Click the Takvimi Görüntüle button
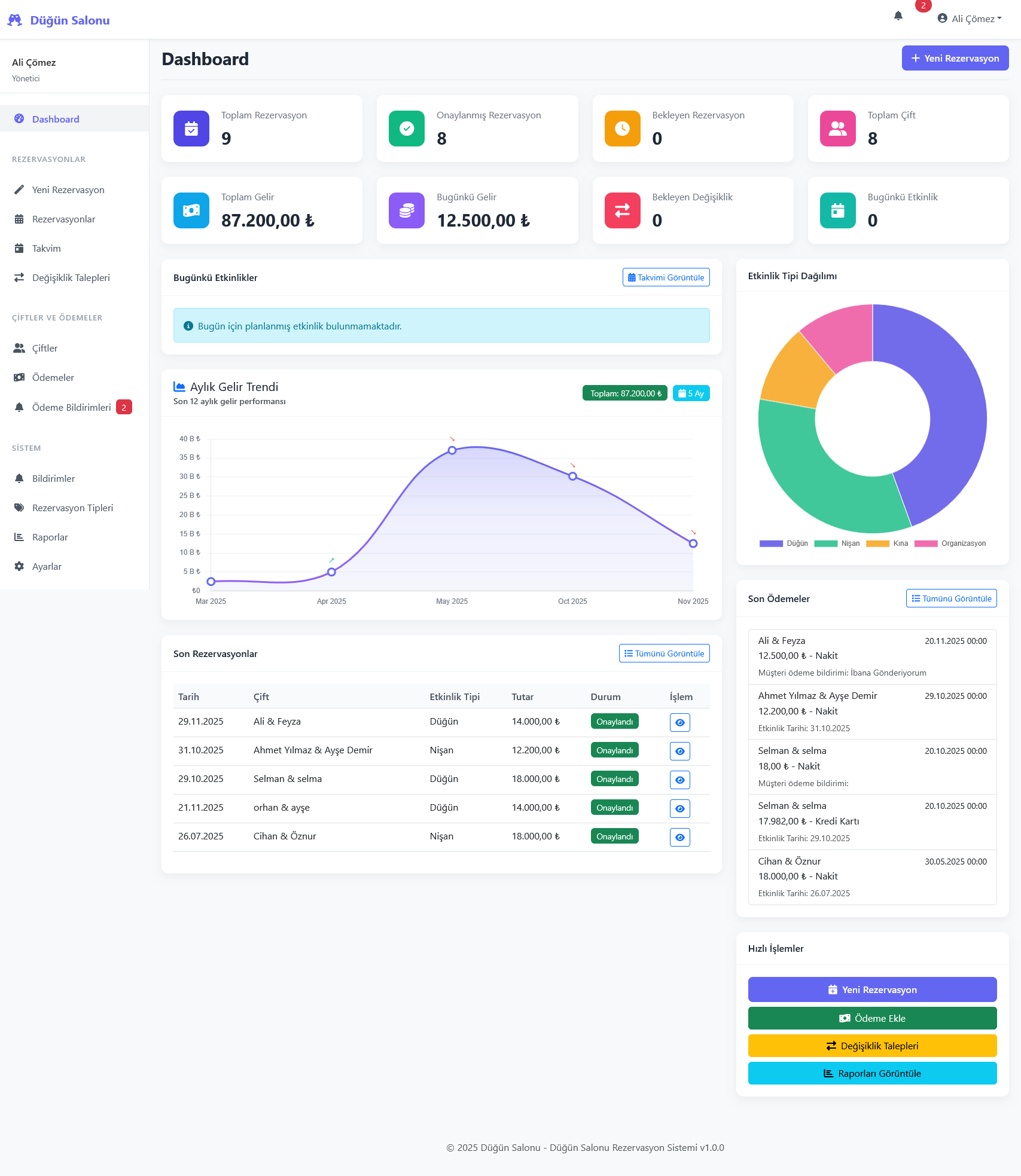The width and height of the screenshot is (1021, 1176). coord(666,277)
